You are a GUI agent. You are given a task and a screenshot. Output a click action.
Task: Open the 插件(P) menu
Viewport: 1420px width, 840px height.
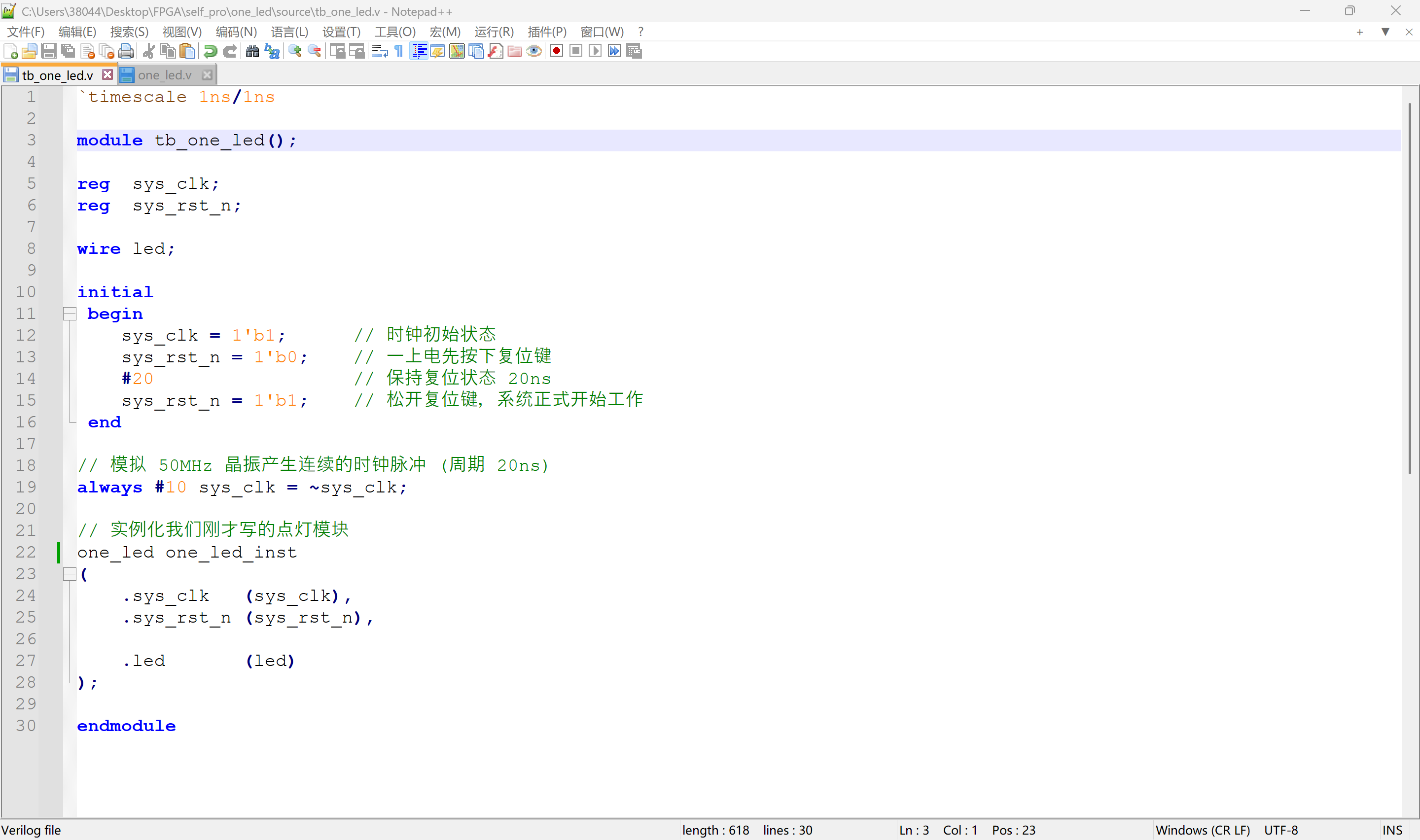(x=546, y=32)
